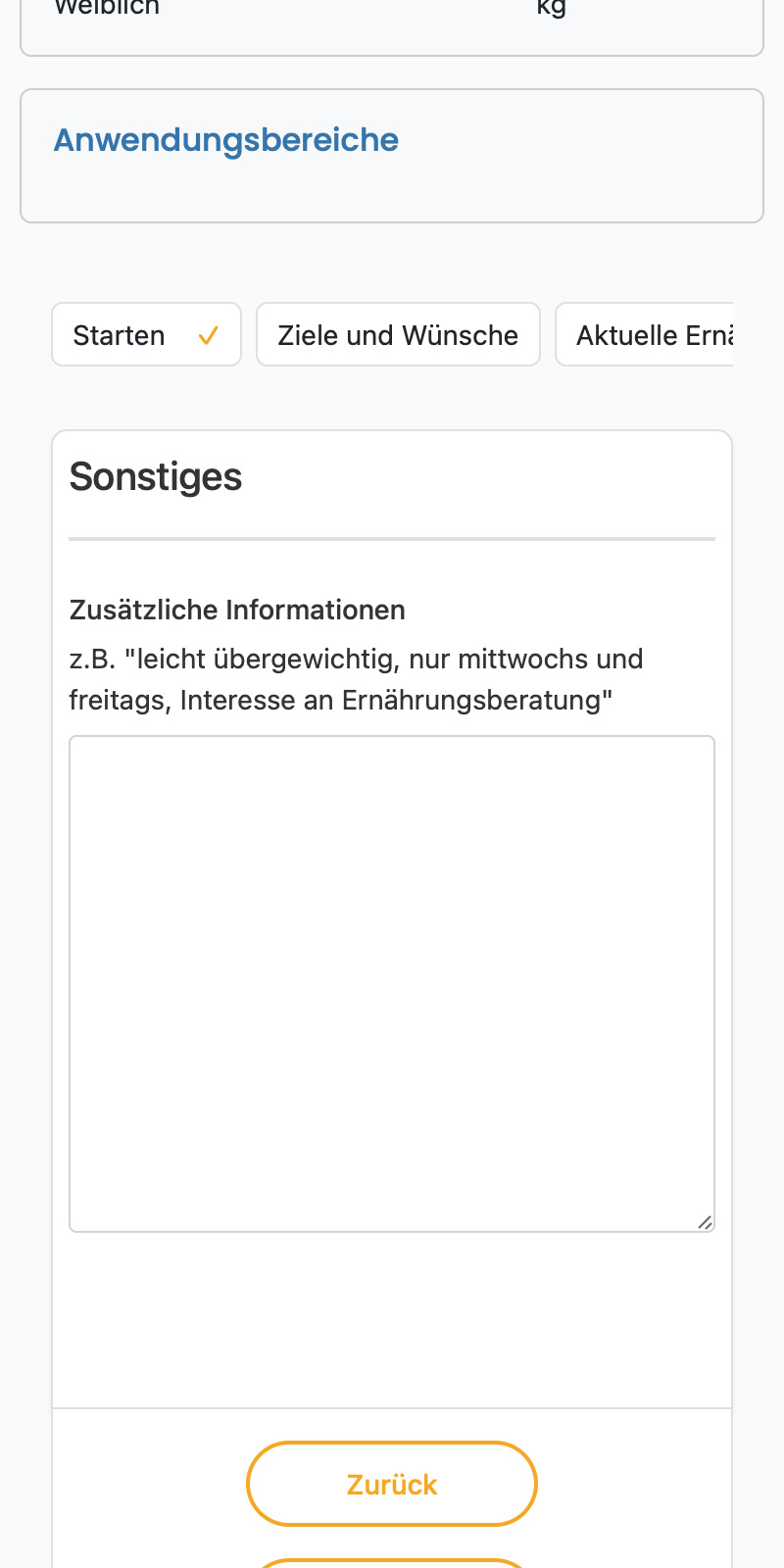Click the partially visible button below Zurück
The image size is (784, 1568).
[x=392, y=1563]
